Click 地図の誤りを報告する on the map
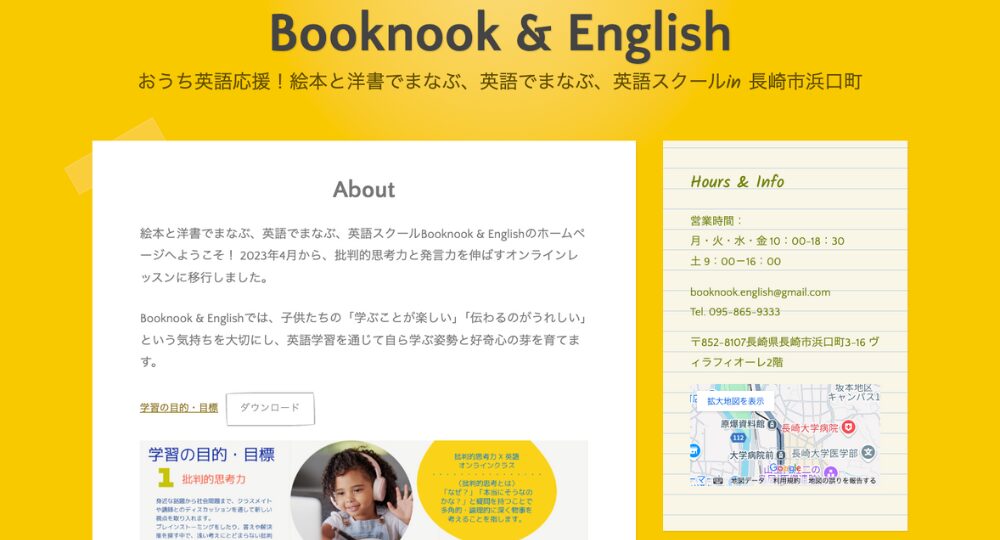Viewport: 1000px width, 540px height. (842, 481)
